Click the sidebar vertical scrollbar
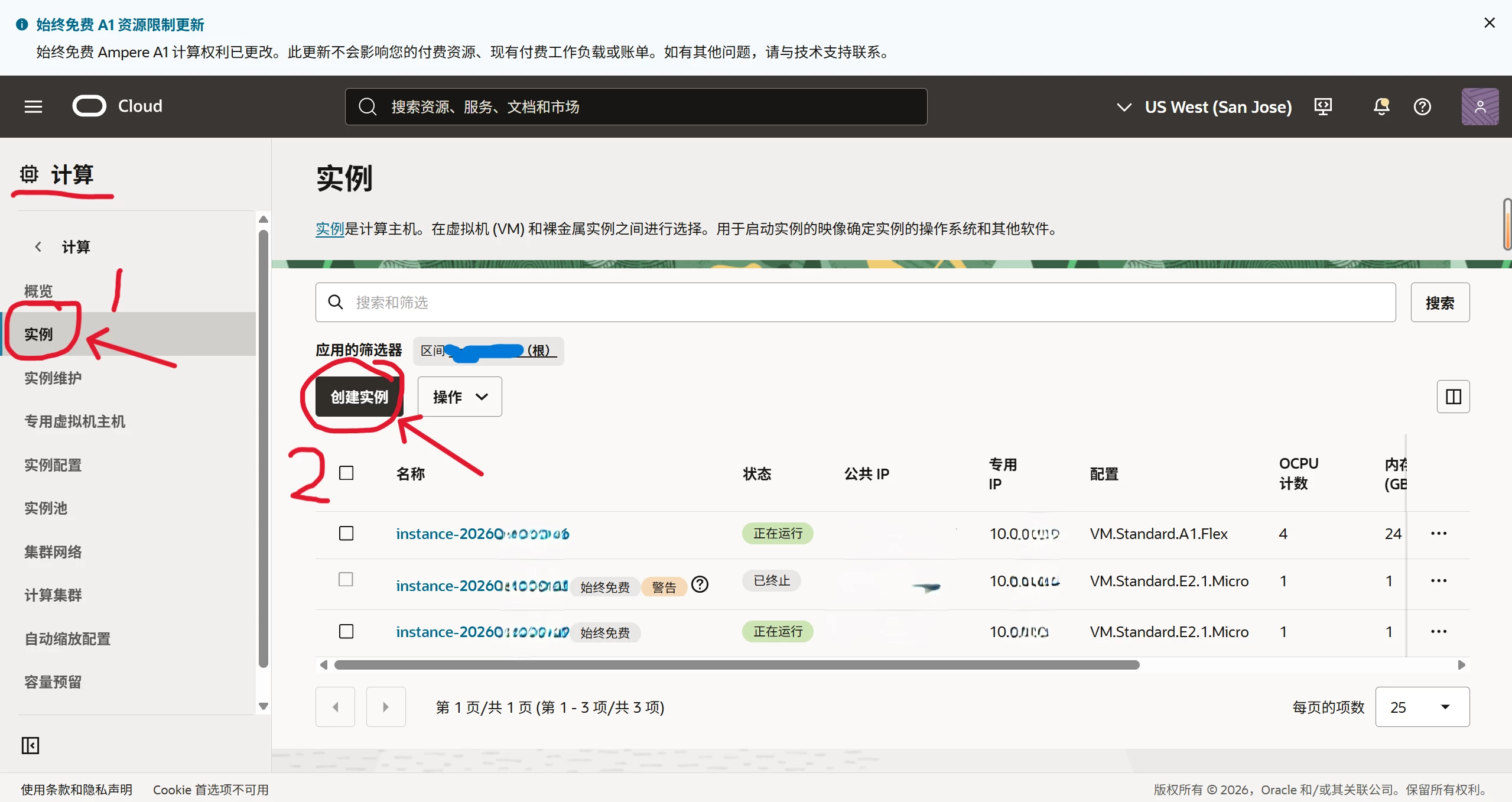This screenshot has height=802, width=1512. (264, 448)
